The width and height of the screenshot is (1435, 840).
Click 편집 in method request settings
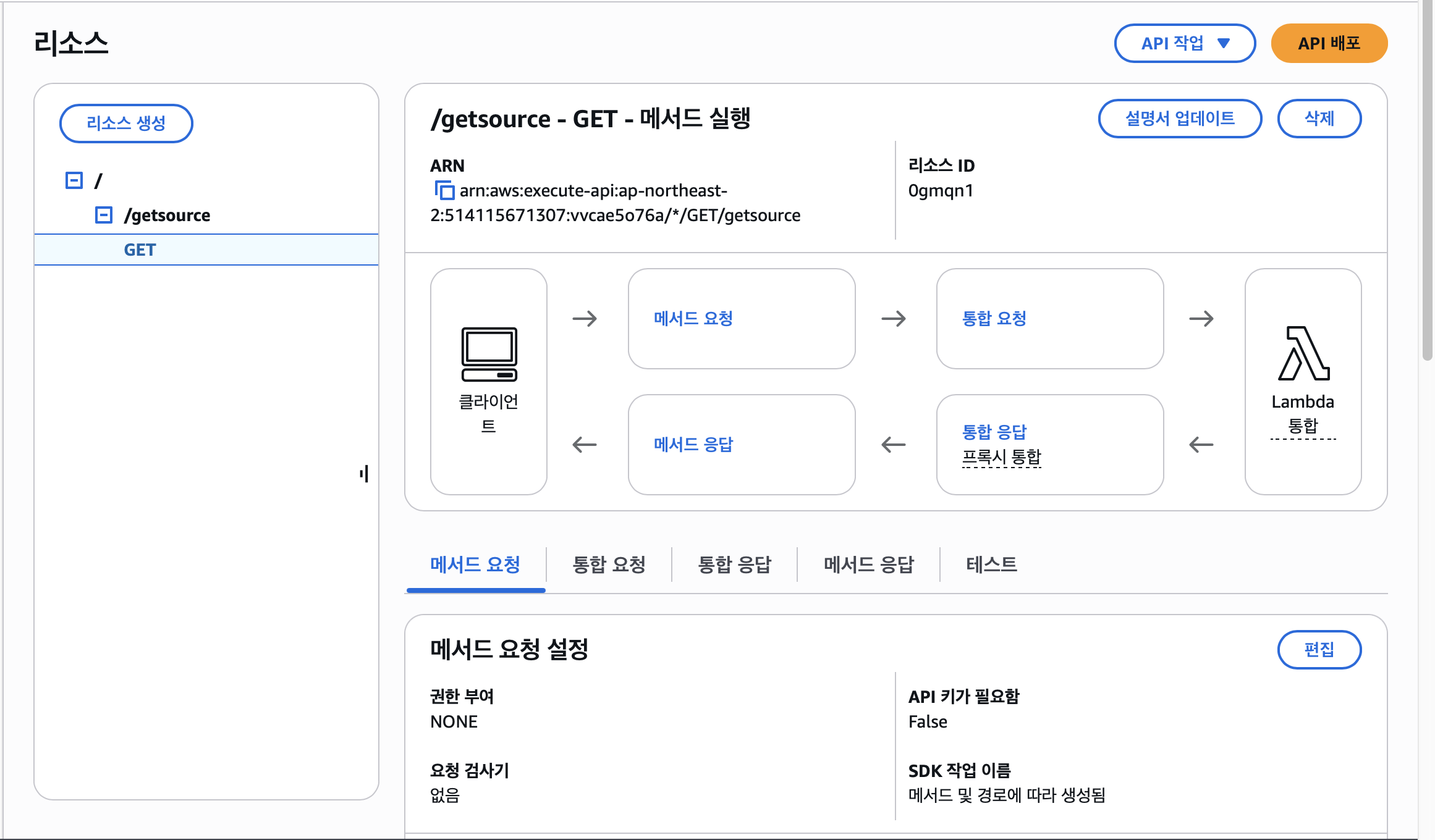tap(1319, 649)
